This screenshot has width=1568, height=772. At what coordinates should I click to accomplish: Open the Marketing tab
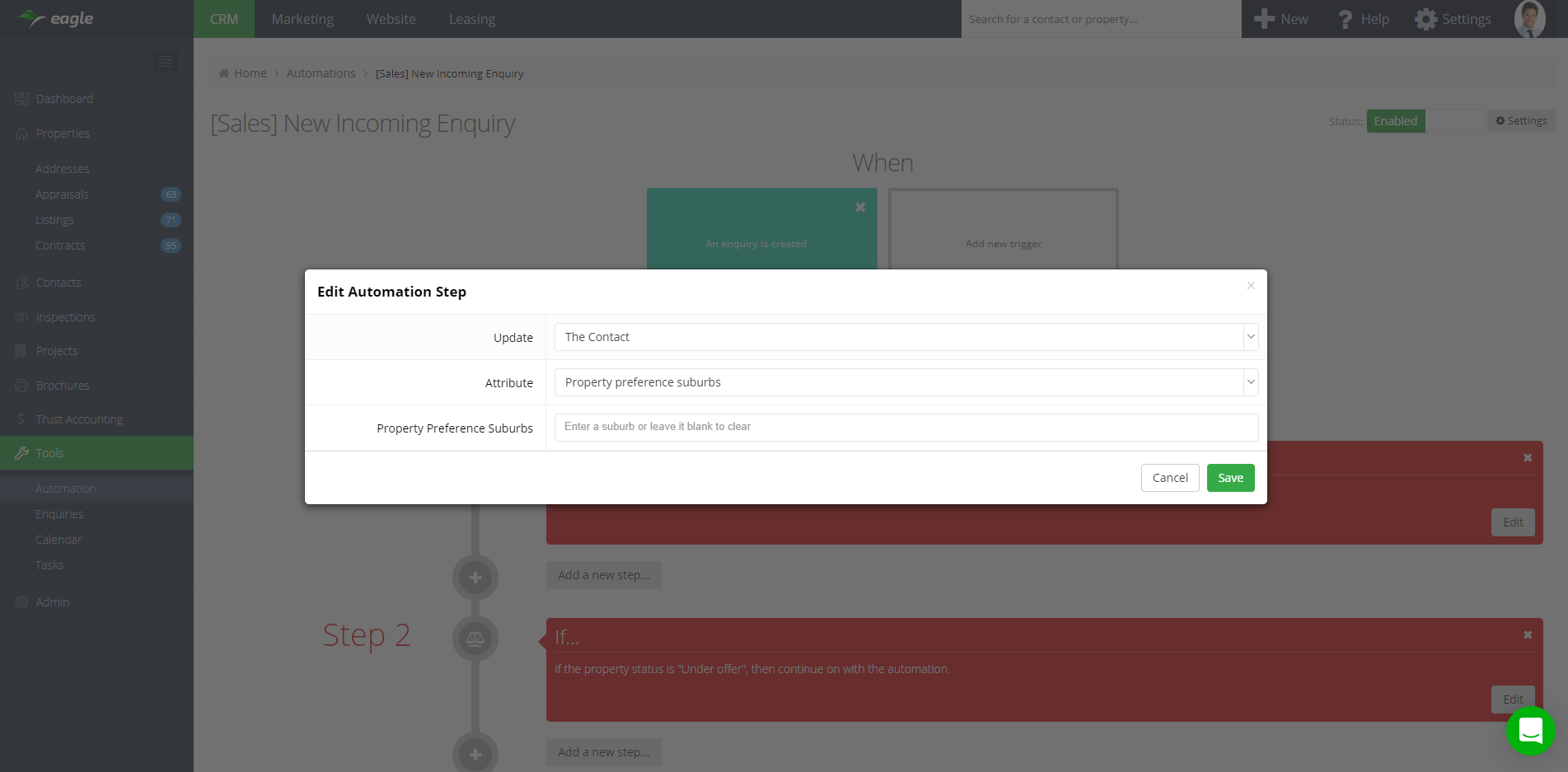(x=302, y=19)
